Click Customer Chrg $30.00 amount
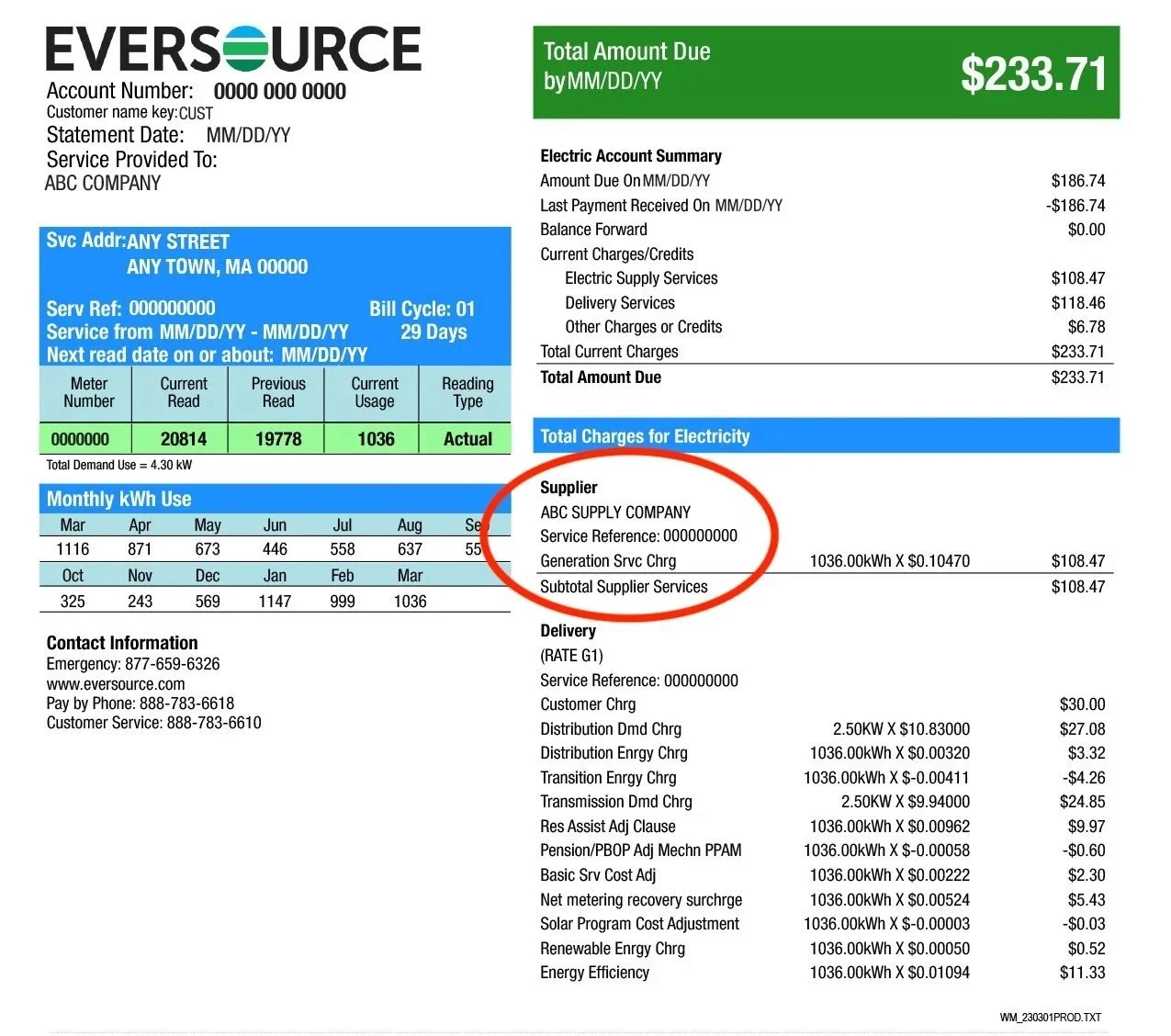 [1083, 704]
